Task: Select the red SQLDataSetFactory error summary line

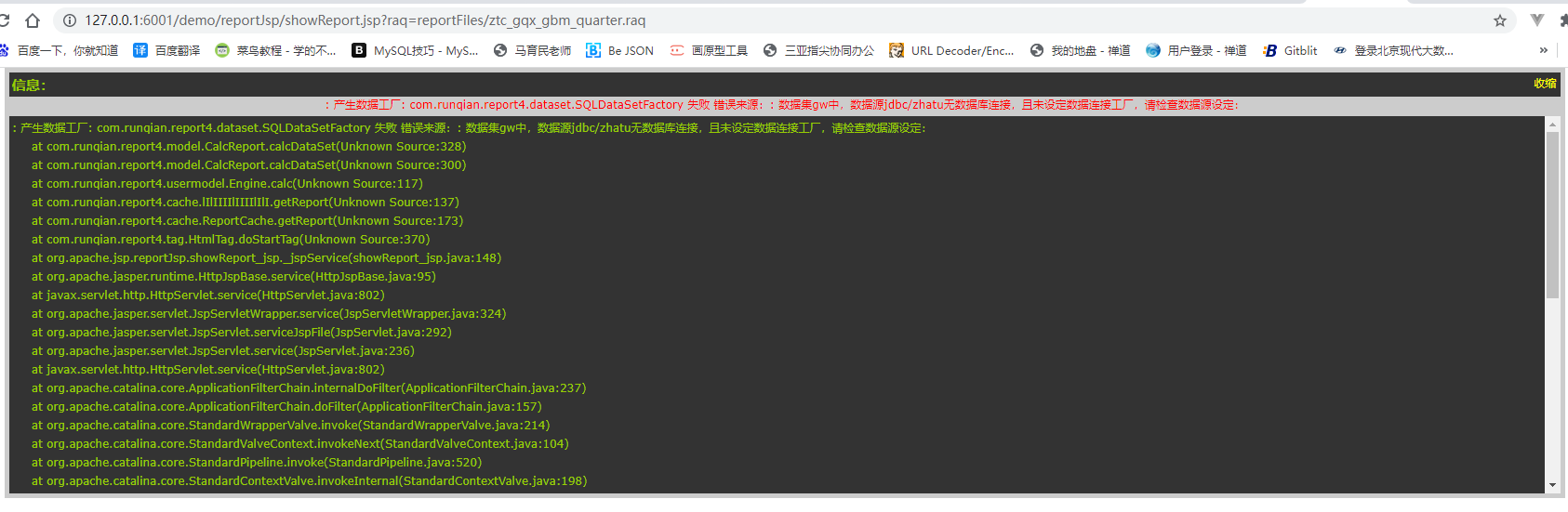Action: pyautogui.click(x=781, y=105)
